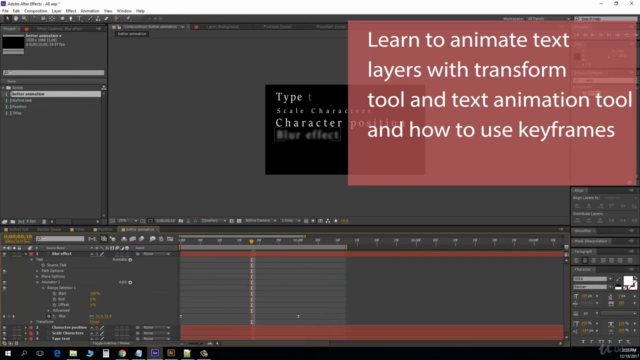Screen dimensions: 640x360
Task: Go to the next Blur keyframe
Action: (13, 316)
